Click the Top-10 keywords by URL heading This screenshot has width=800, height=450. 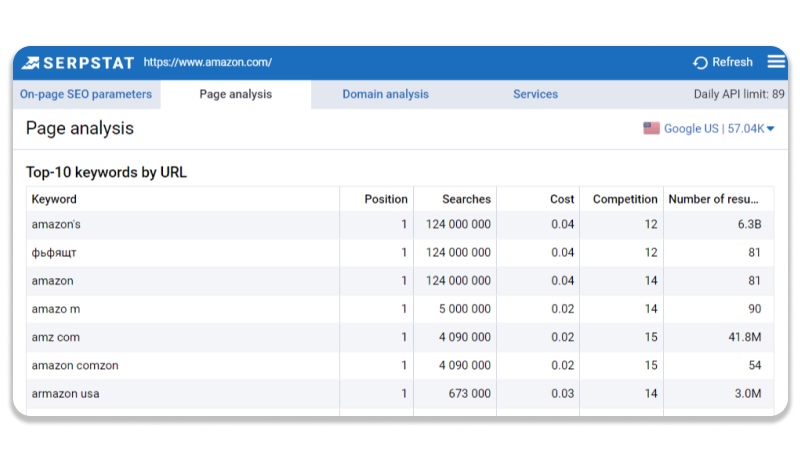pos(106,172)
